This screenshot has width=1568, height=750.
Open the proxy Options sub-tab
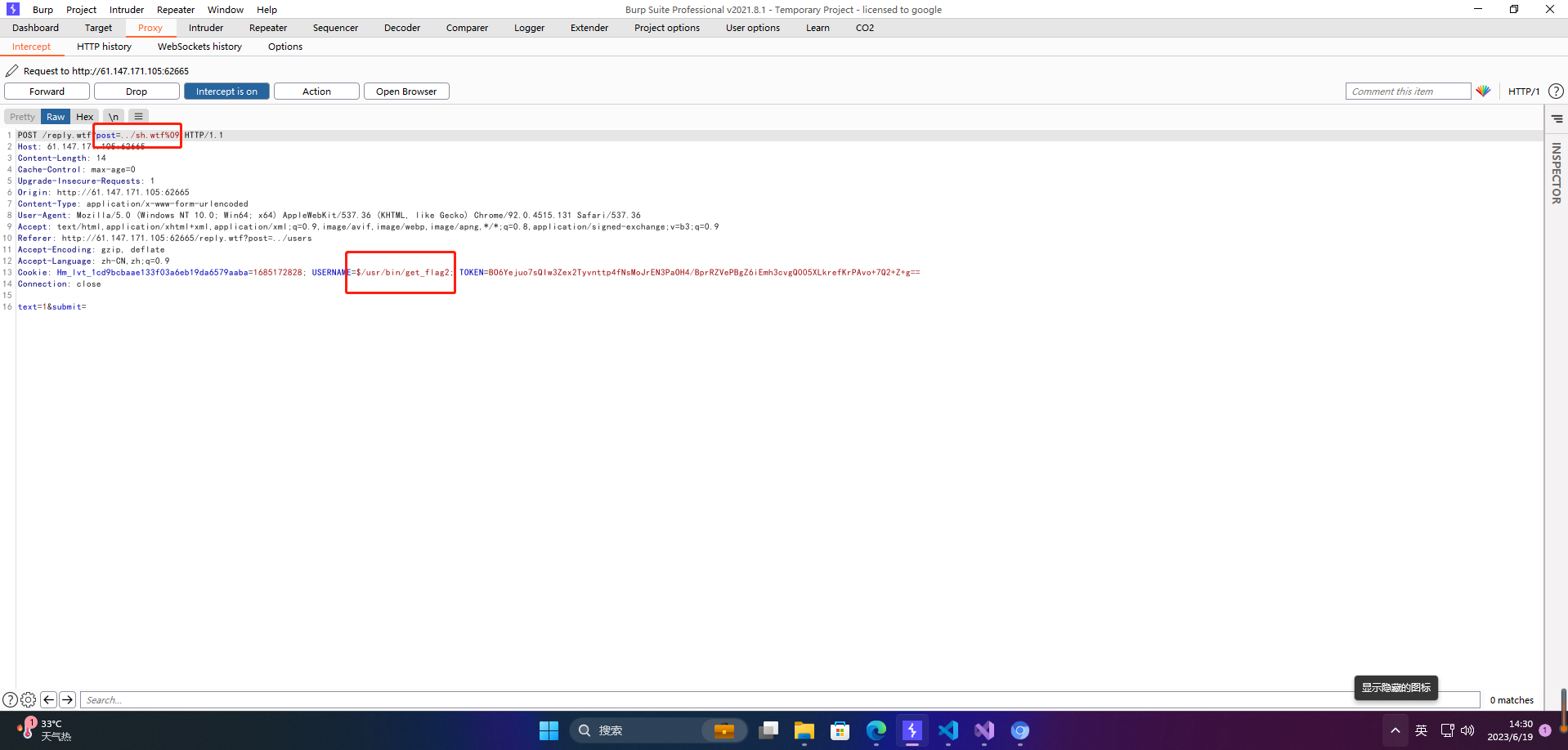[285, 47]
